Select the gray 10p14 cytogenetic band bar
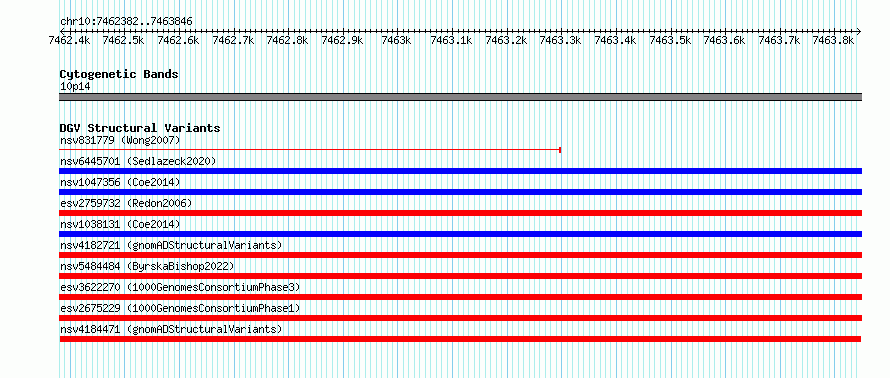Viewport: 890px width, 378px height. (460, 97)
